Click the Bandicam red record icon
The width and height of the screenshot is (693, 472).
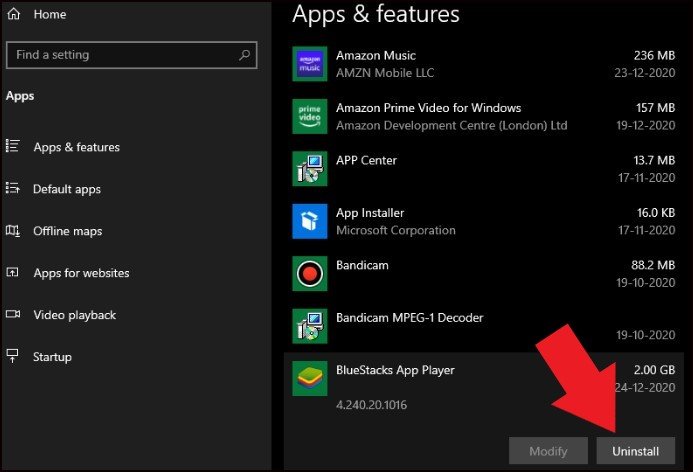coord(310,273)
